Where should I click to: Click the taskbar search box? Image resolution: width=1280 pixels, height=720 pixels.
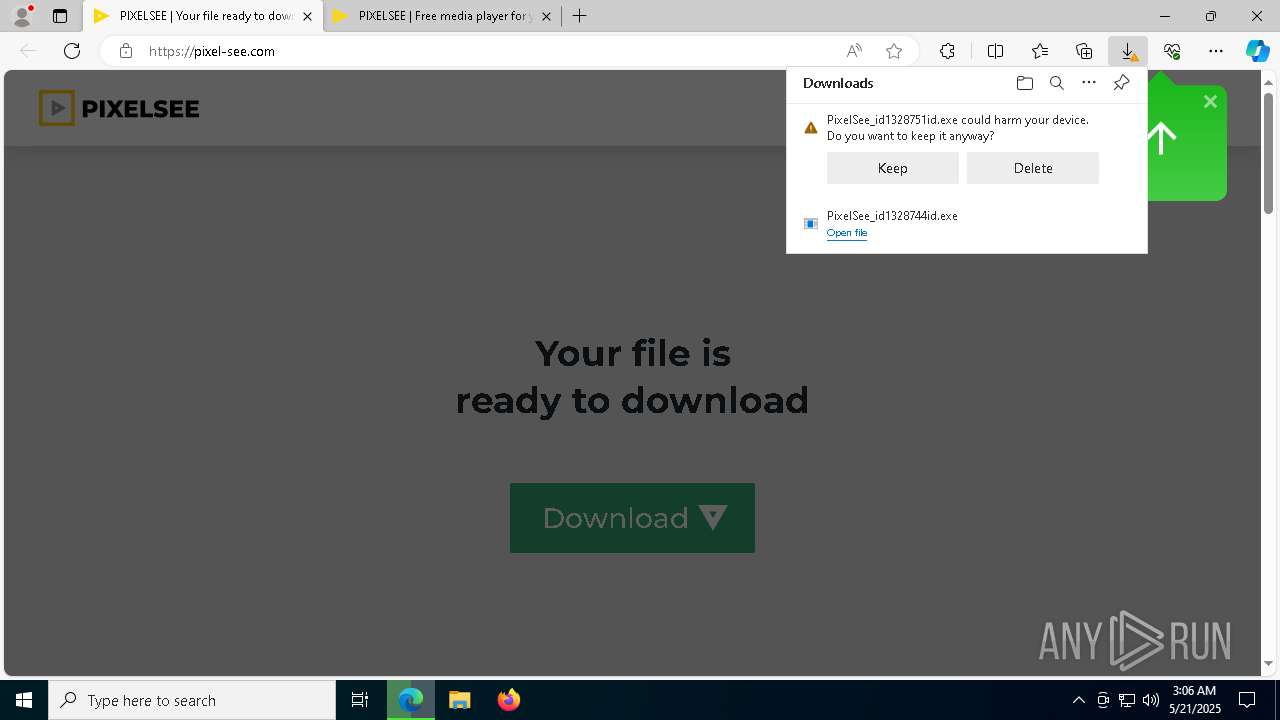(x=192, y=700)
